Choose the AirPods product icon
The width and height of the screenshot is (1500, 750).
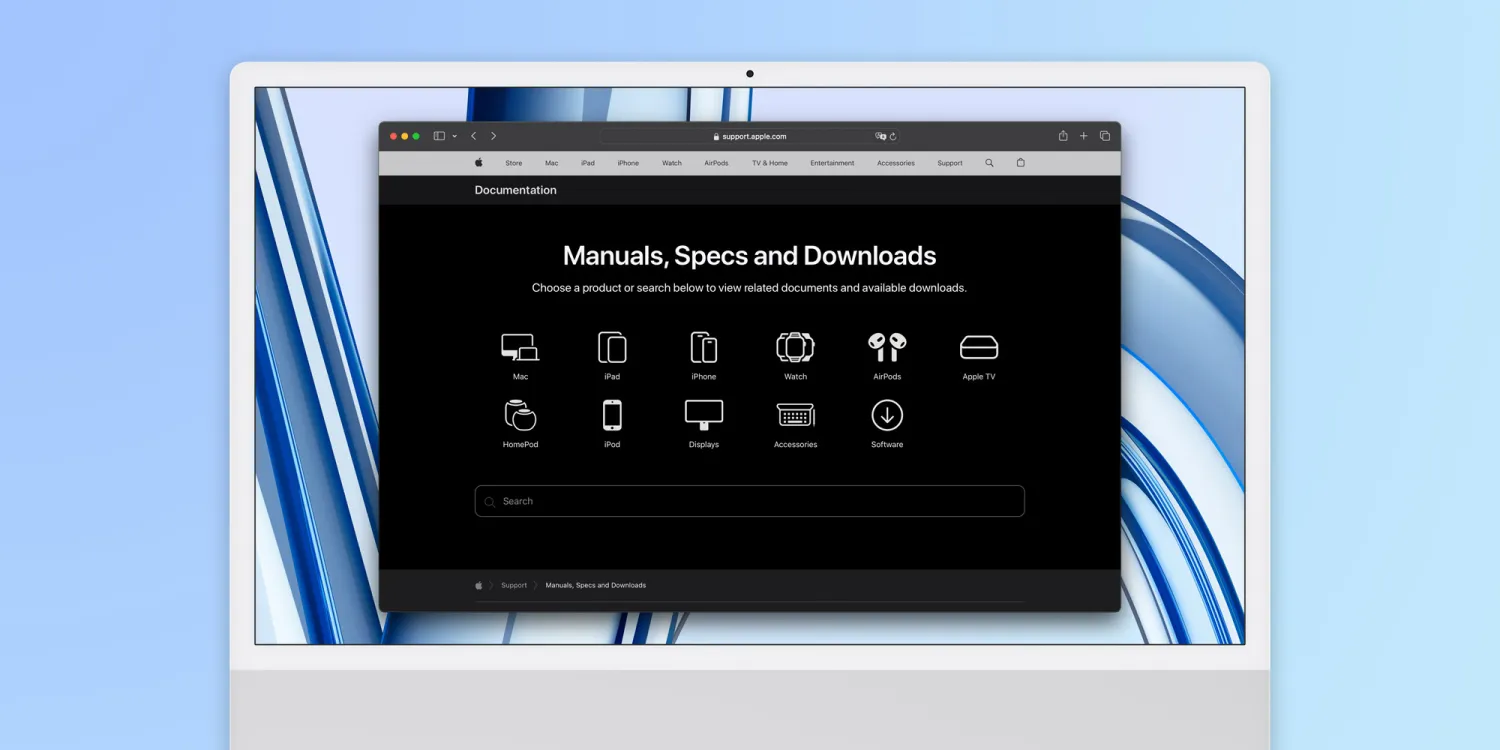[x=887, y=347]
